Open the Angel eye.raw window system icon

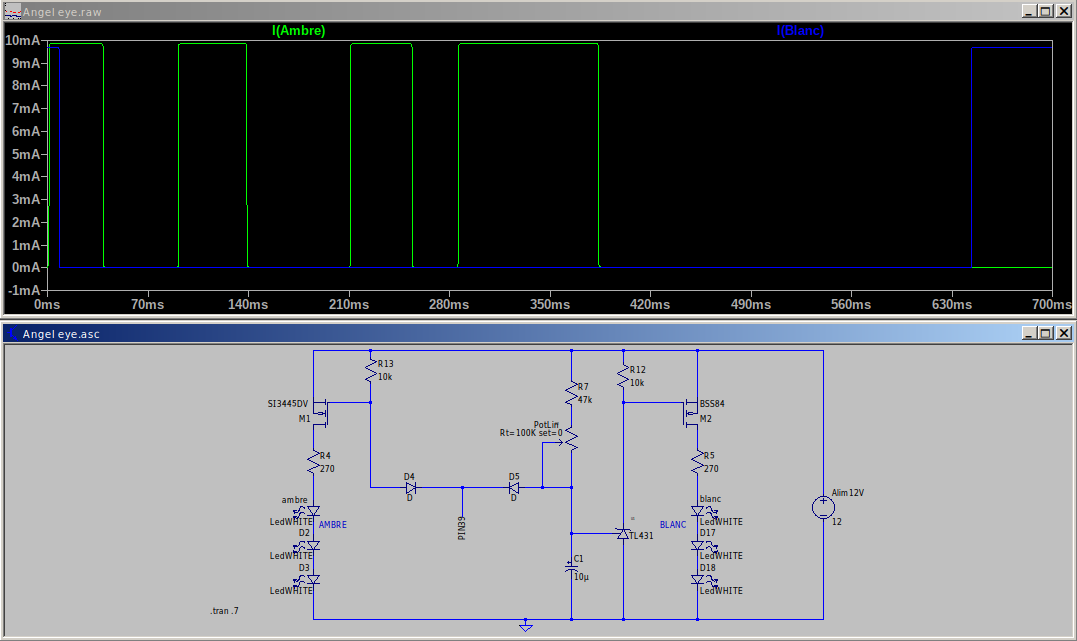(12, 11)
